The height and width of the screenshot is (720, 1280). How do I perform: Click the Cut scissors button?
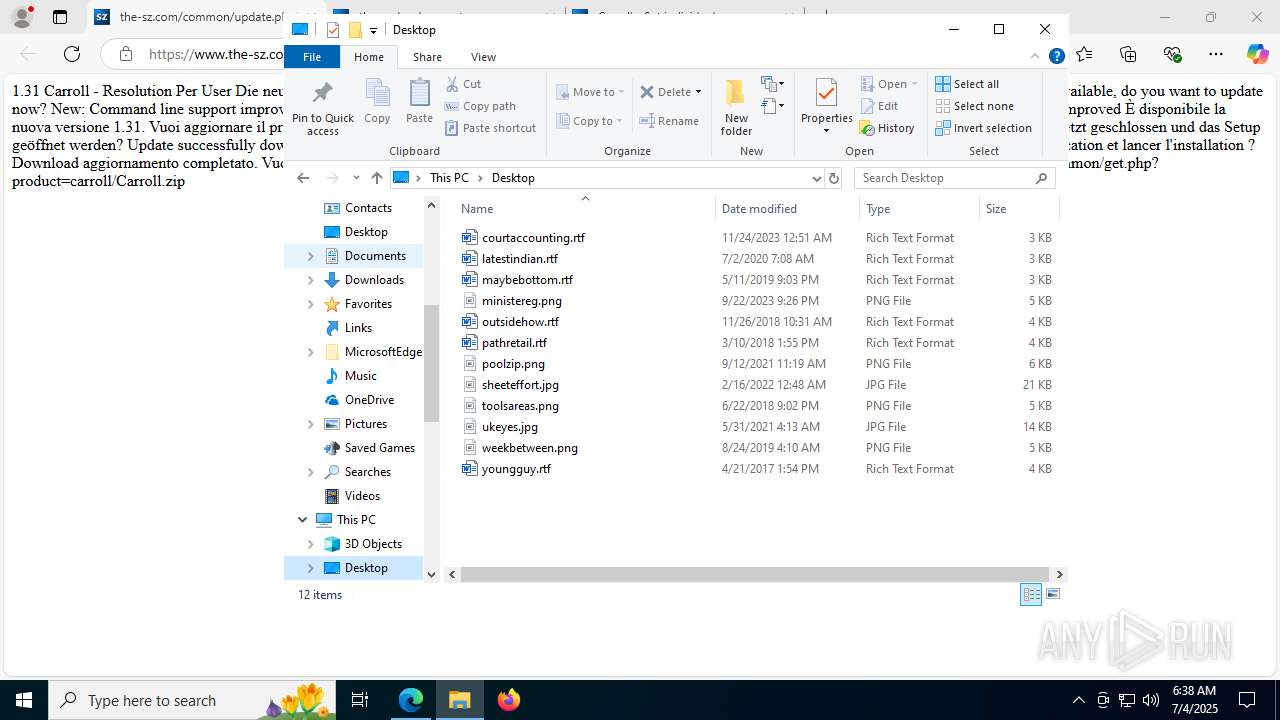click(463, 84)
